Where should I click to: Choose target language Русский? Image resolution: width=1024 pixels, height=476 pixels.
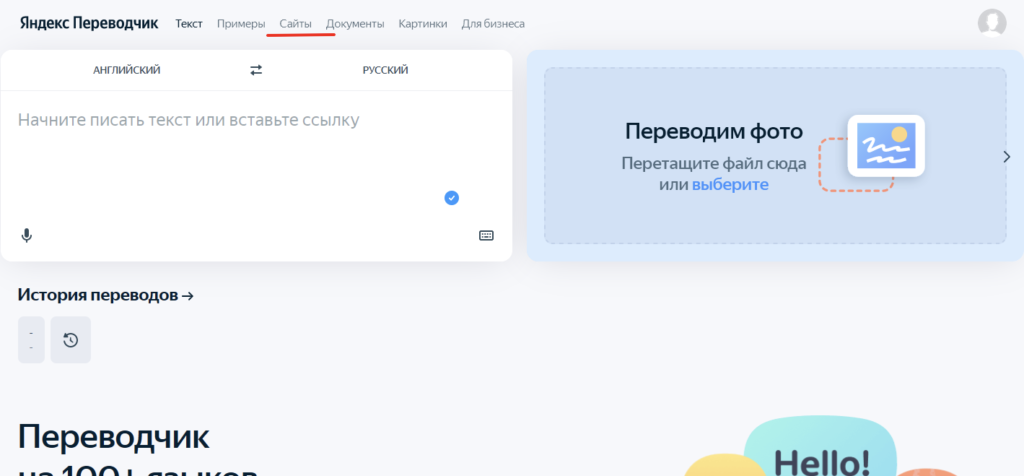(x=385, y=70)
